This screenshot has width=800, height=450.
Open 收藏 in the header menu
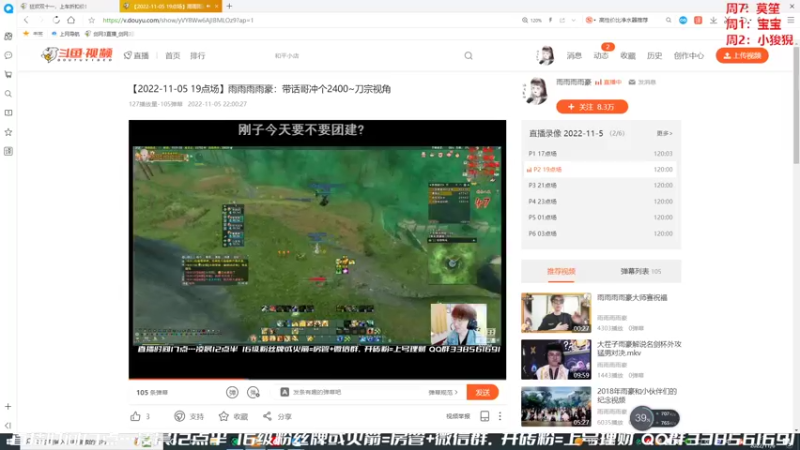coord(628,56)
